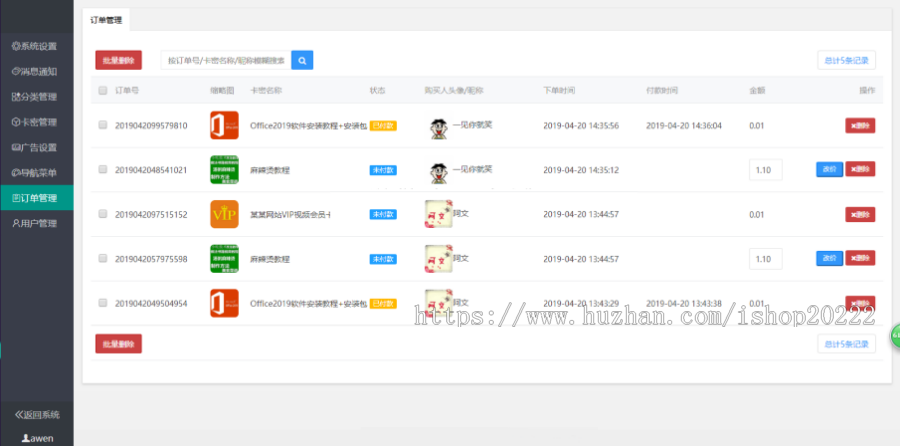
Task: Check the box for order 2019042057975598
Action: coord(103,258)
